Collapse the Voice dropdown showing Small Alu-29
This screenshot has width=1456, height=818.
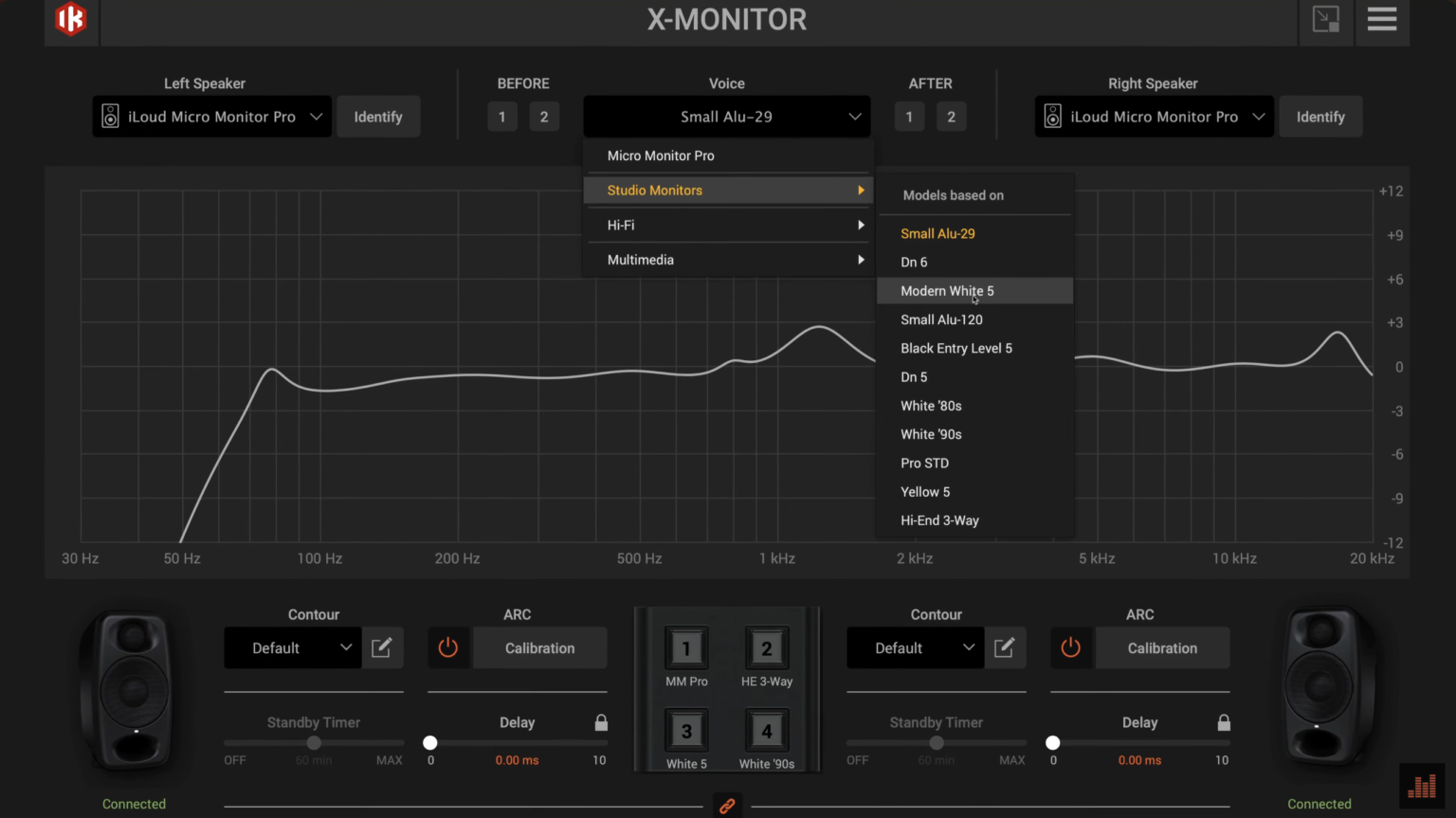727,117
